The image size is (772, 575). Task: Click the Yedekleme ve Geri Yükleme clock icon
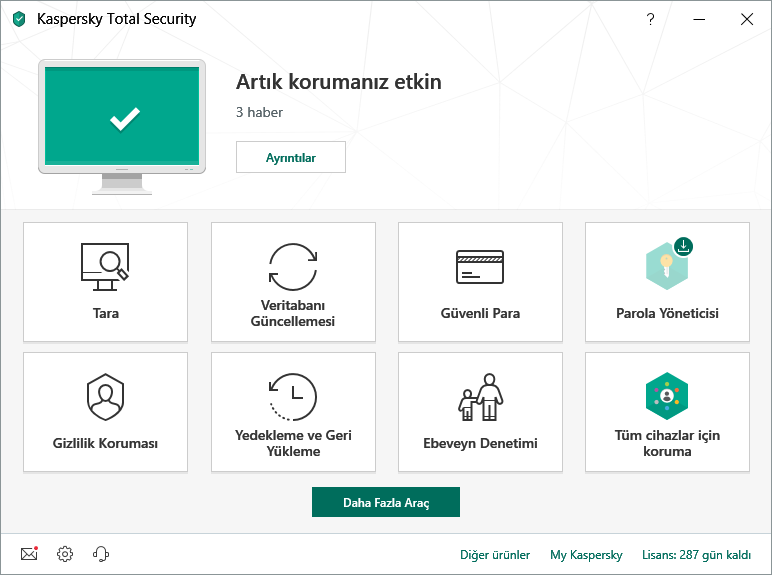click(x=292, y=395)
